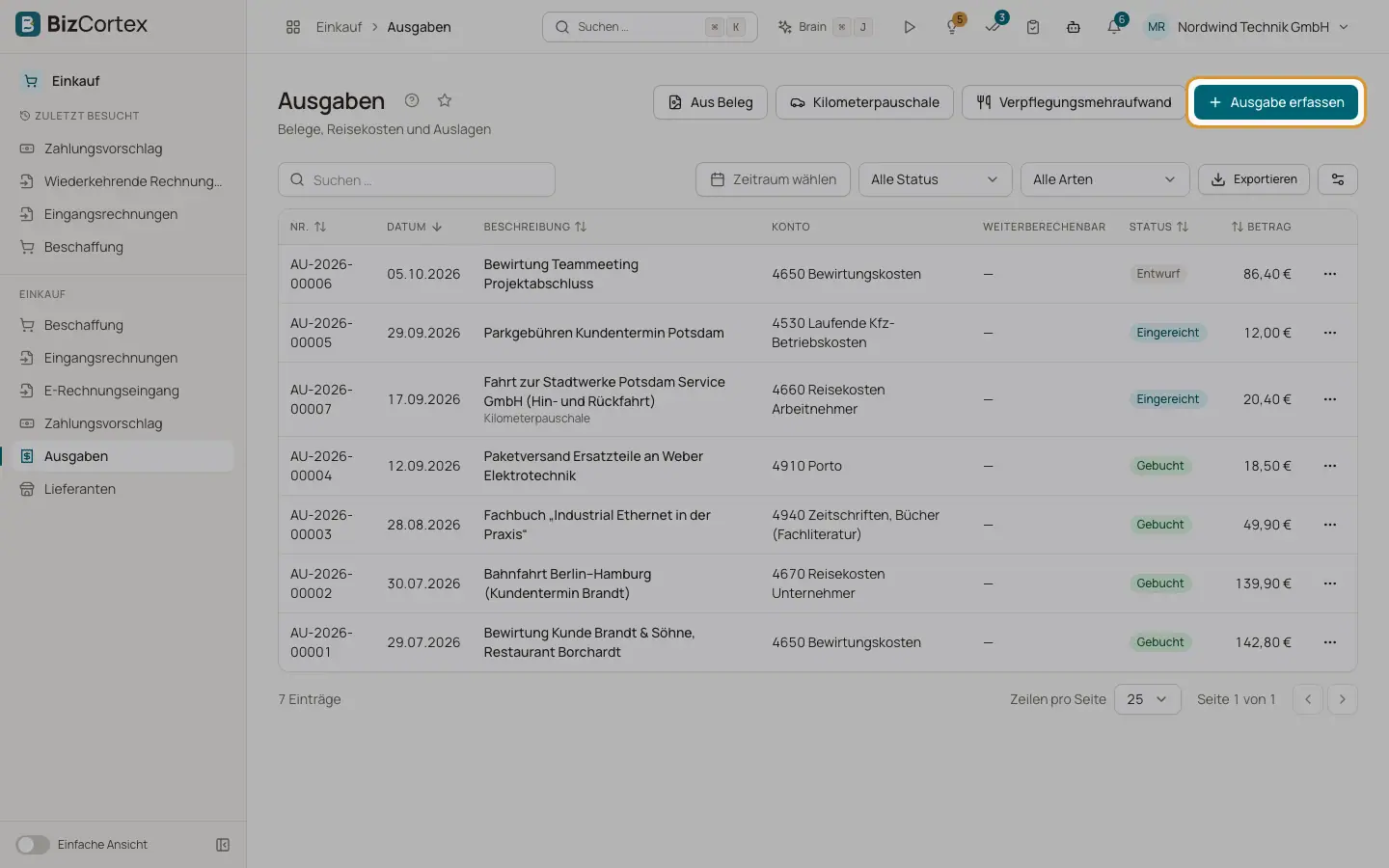
Task: Open the Alle Arten filter dropdown
Action: [1104, 179]
